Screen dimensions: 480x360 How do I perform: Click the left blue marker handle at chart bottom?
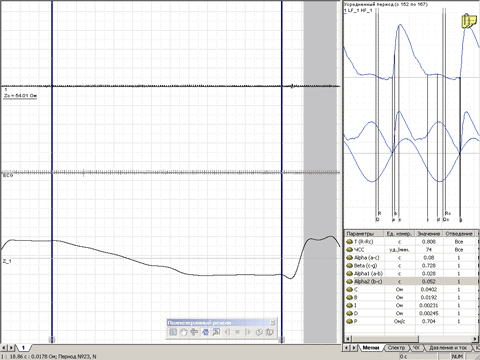click(x=52, y=340)
